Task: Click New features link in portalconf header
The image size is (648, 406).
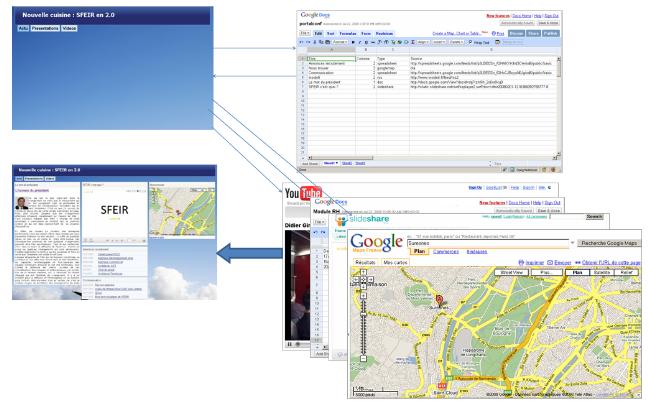Action: (x=498, y=16)
